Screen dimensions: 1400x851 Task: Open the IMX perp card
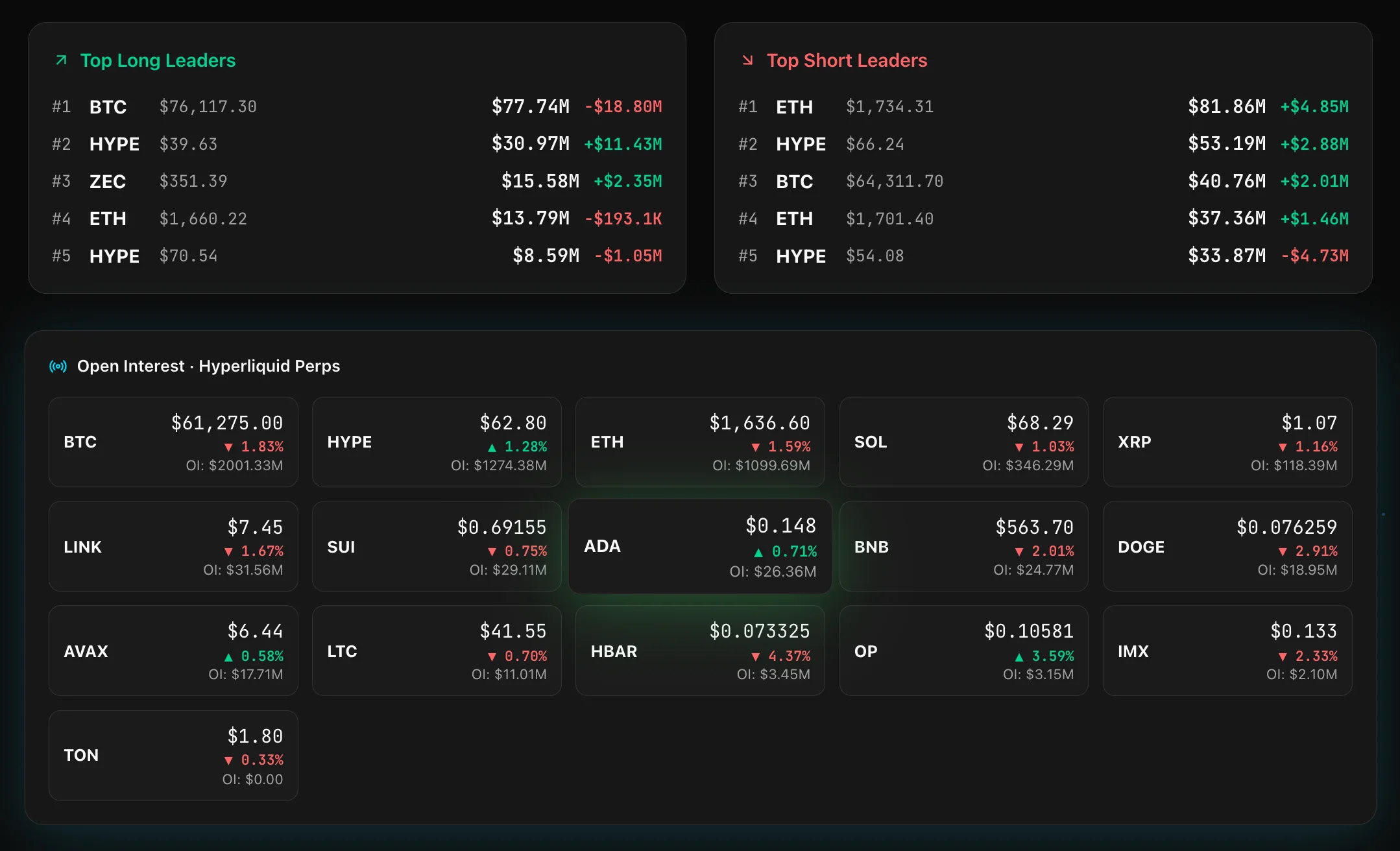click(1227, 651)
